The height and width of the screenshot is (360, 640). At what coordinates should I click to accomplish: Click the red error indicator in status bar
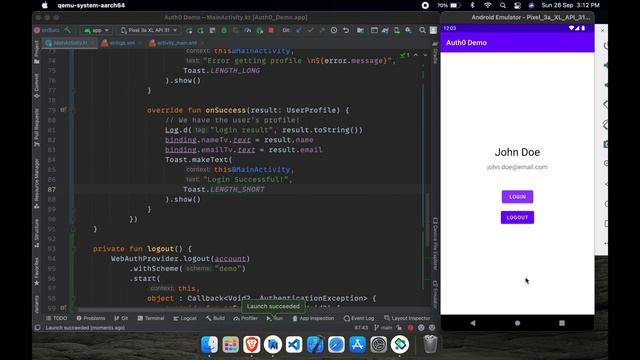[410, 328]
